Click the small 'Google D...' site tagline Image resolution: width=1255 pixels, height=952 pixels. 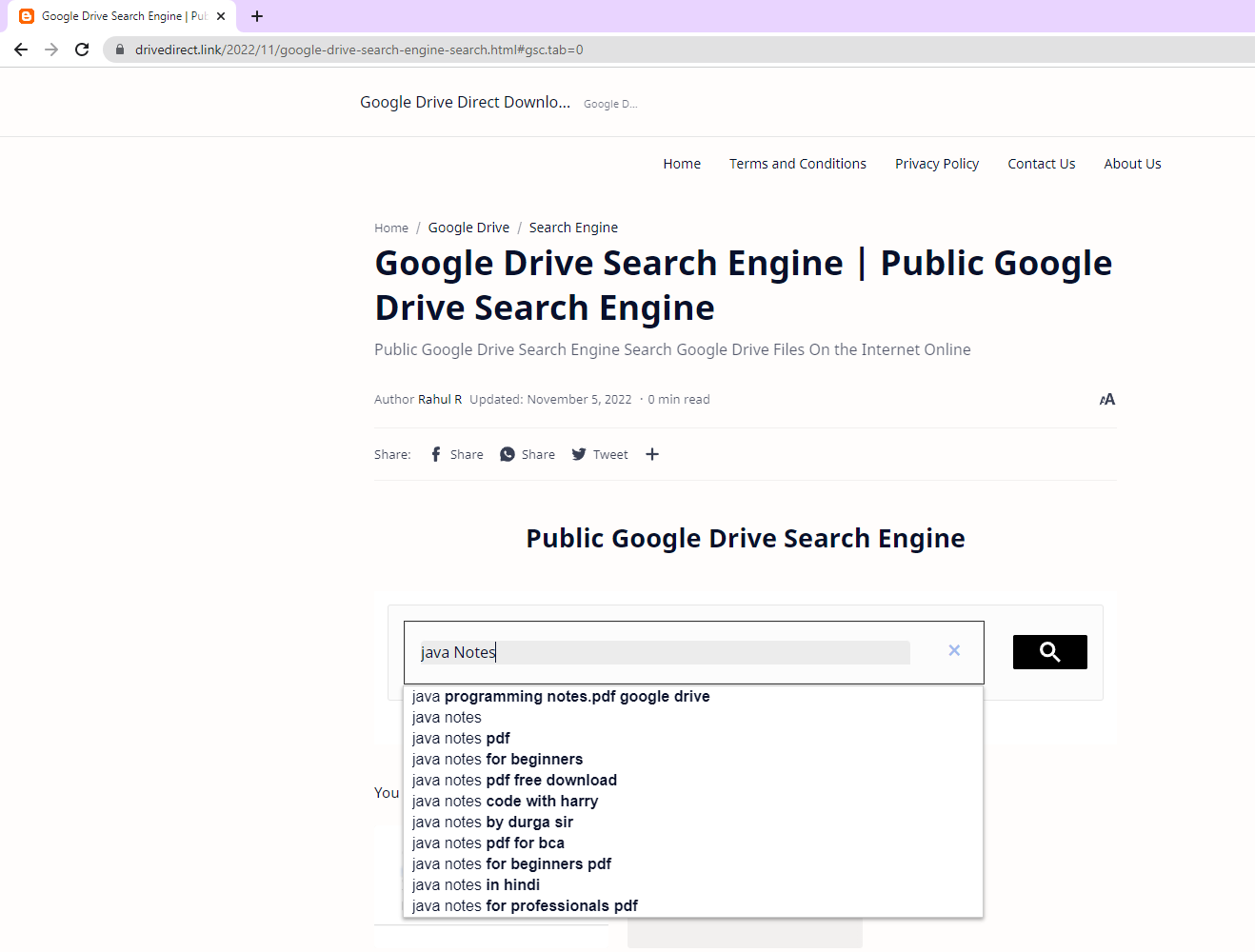(610, 104)
